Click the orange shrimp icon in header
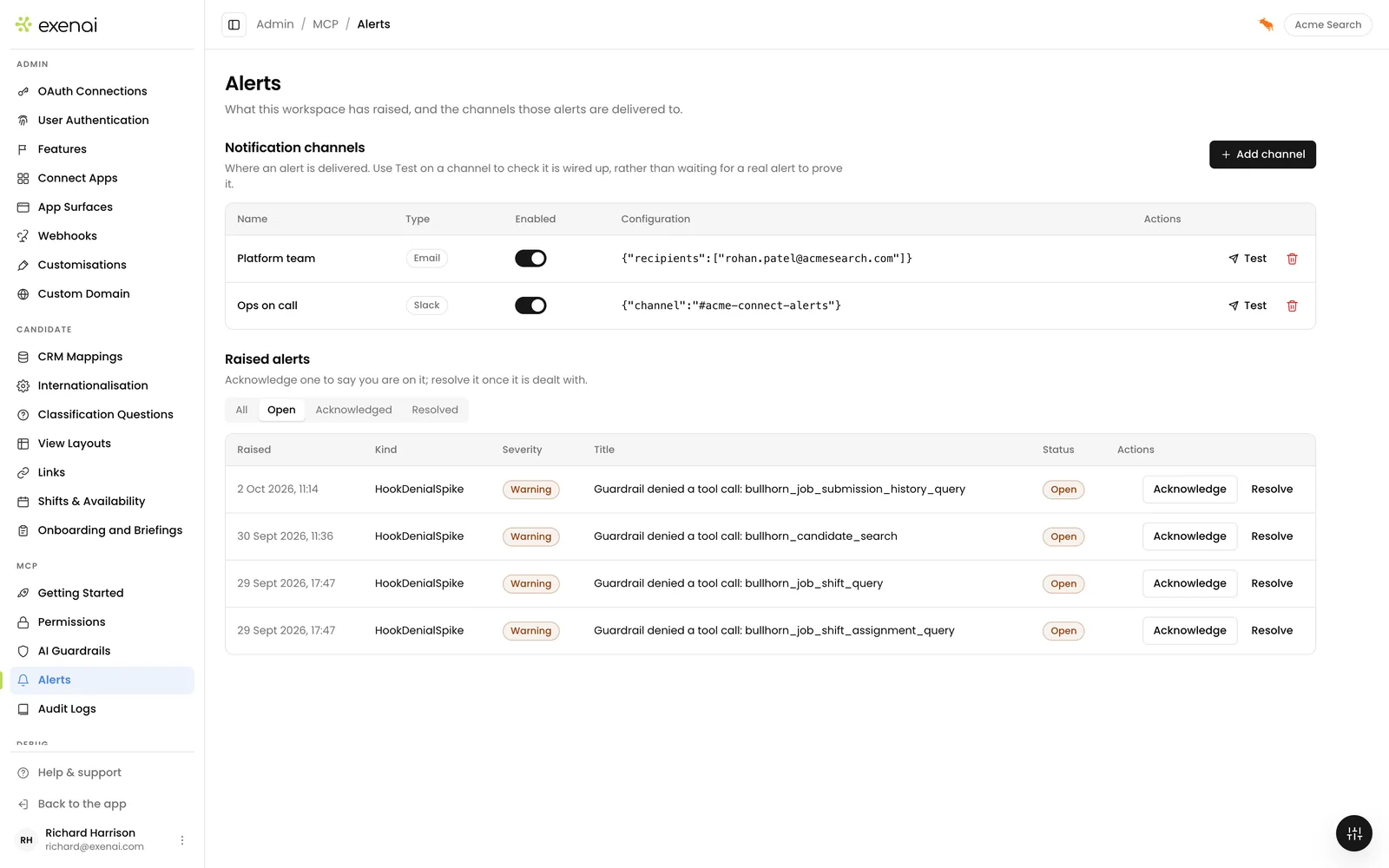Image resolution: width=1389 pixels, height=868 pixels. tap(1266, 24)
